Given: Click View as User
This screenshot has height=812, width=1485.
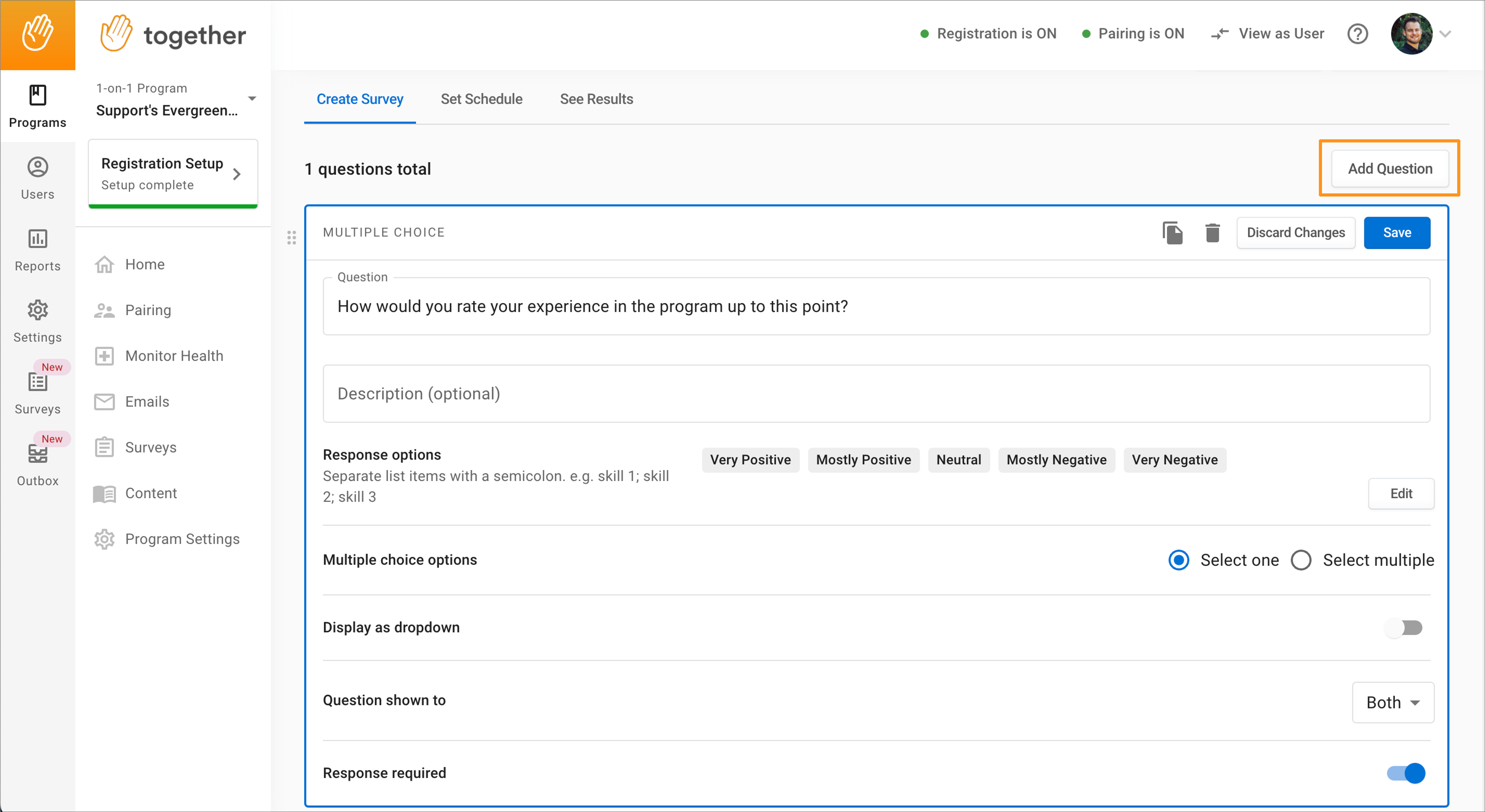Looking at the screenshot, I should 1268,33.
